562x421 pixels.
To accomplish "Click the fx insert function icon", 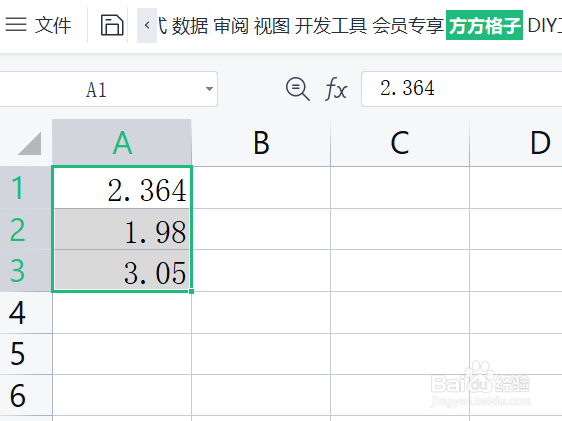I will click(336, 89).
